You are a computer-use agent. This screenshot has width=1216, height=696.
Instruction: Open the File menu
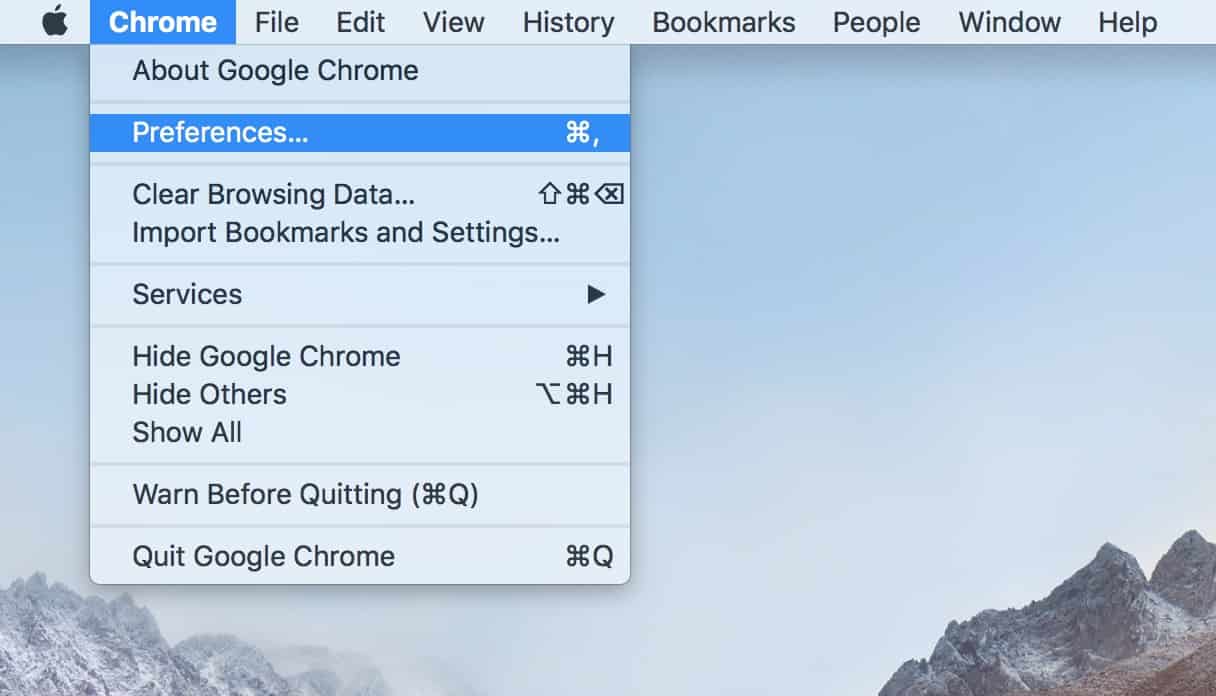click(276, 22)
